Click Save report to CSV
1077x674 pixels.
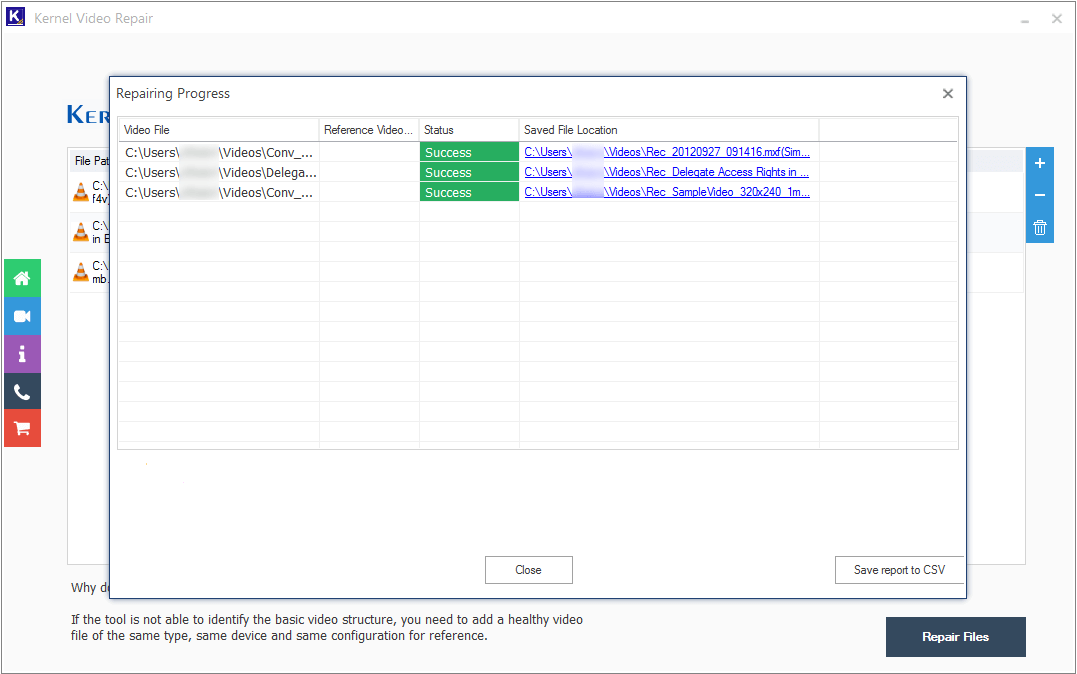click(x=900, y=570)
